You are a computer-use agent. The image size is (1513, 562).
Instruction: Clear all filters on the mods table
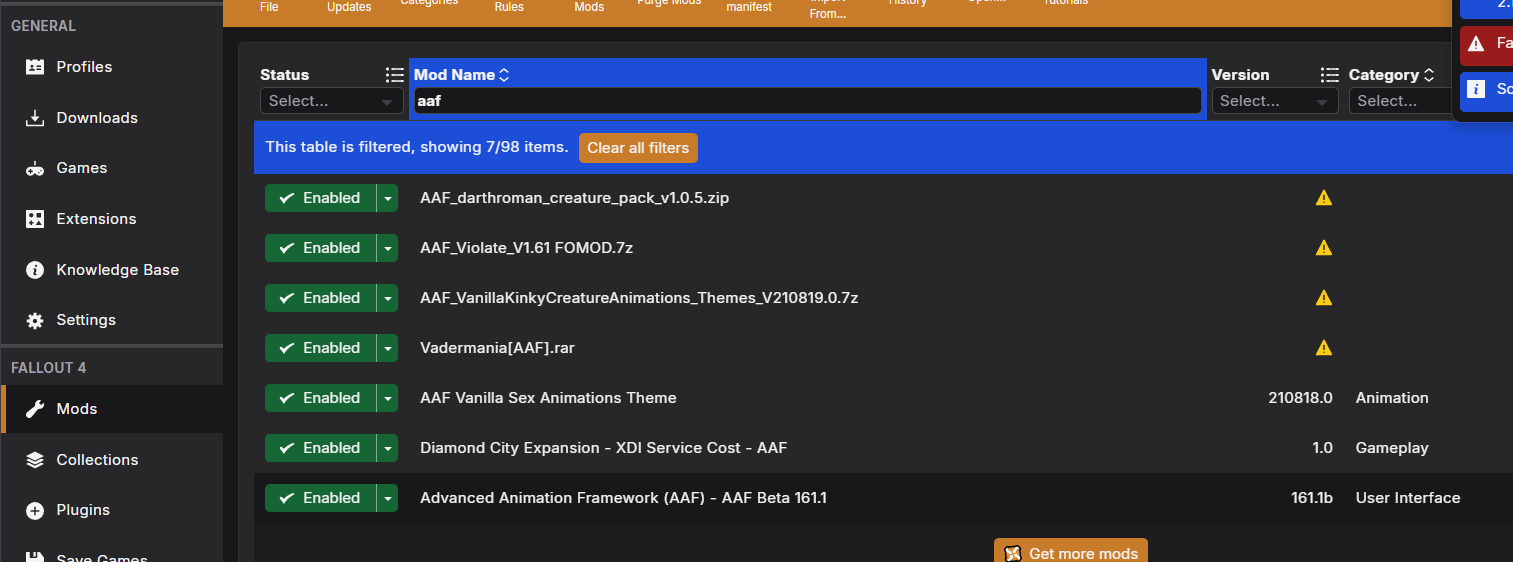coord(638,148)
